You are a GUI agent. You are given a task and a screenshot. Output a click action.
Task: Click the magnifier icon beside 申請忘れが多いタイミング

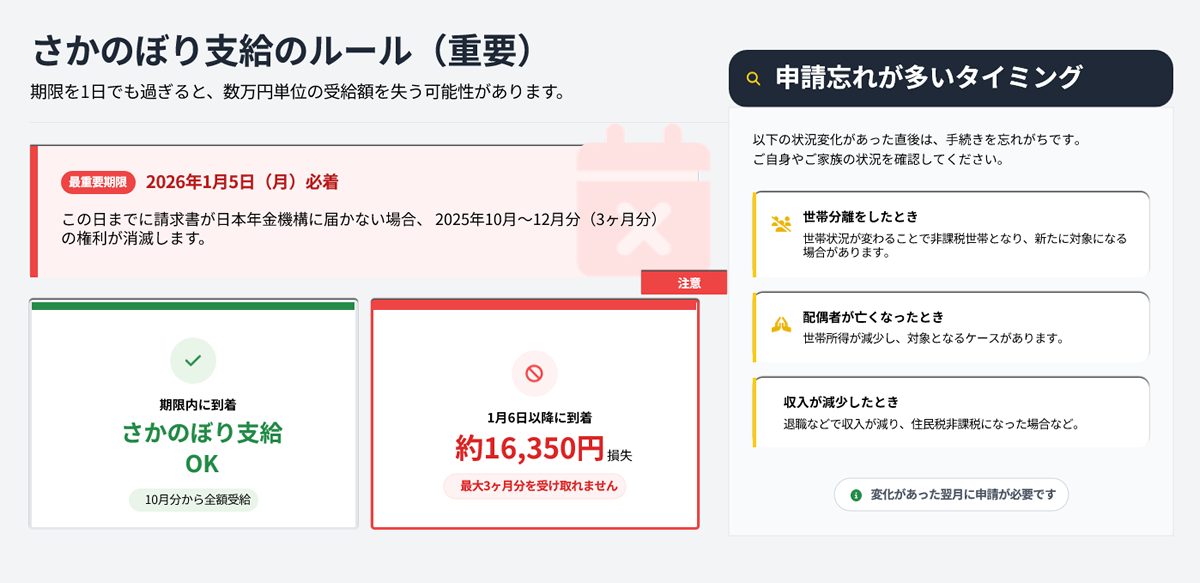click(x=754, y=79)
